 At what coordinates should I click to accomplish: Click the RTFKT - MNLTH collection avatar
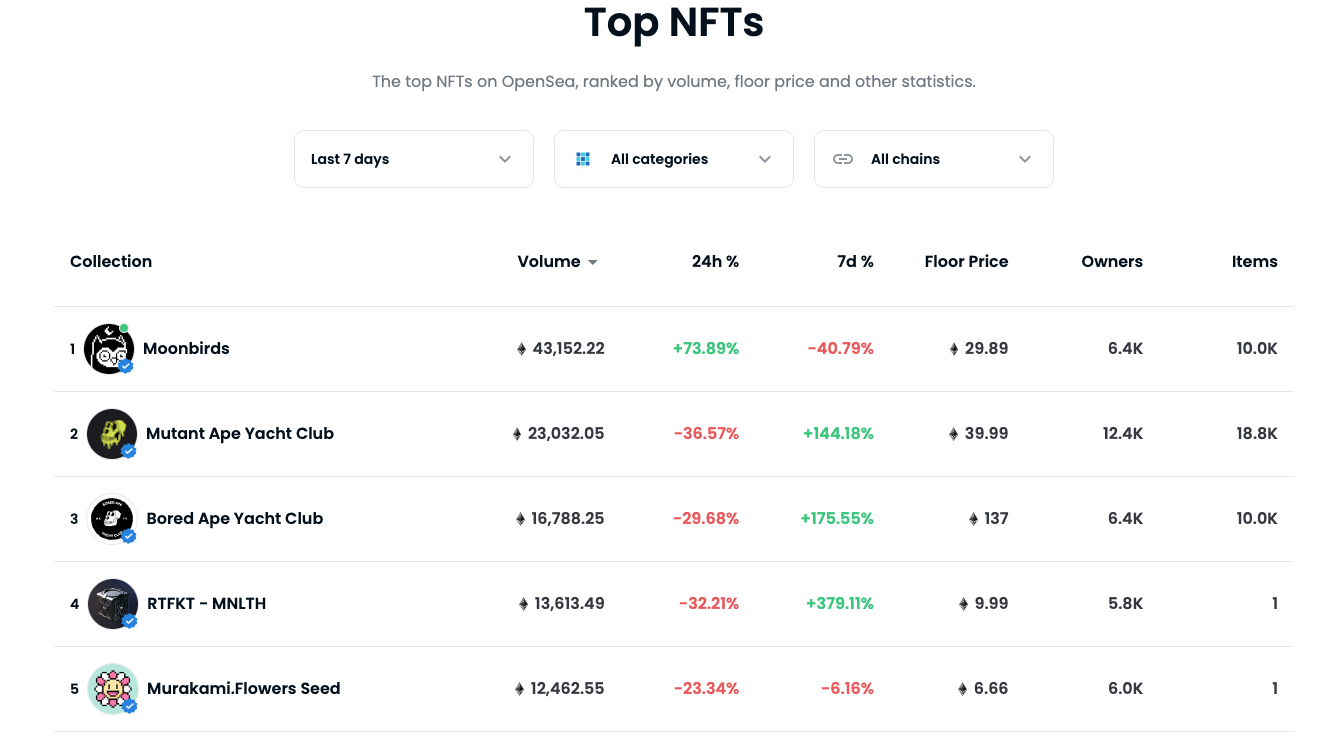(111, 603)
